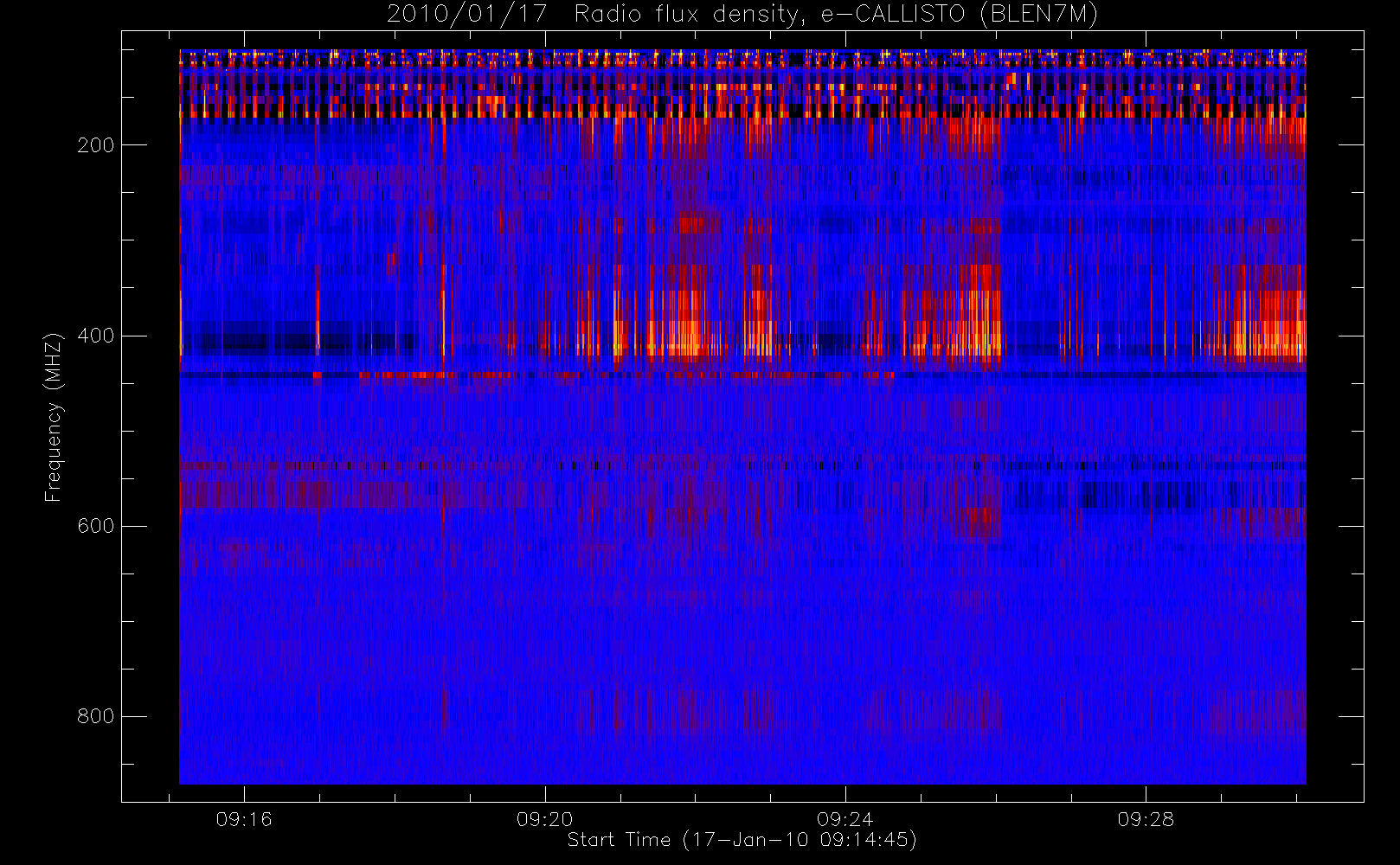
Task: Click the 'Frequency (MHz)' axis label
Action: pos(54,417)
